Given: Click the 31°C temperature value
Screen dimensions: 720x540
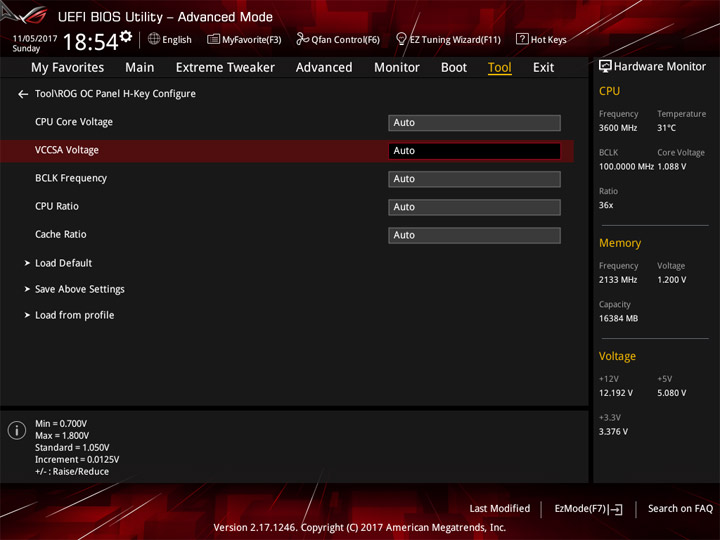Looking at the screenshot, I should coord(666,128).
